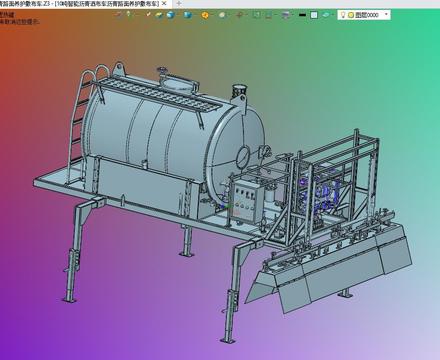
Task: Click the red-orange first toolbar icon
Action: (x=118, y=15)
